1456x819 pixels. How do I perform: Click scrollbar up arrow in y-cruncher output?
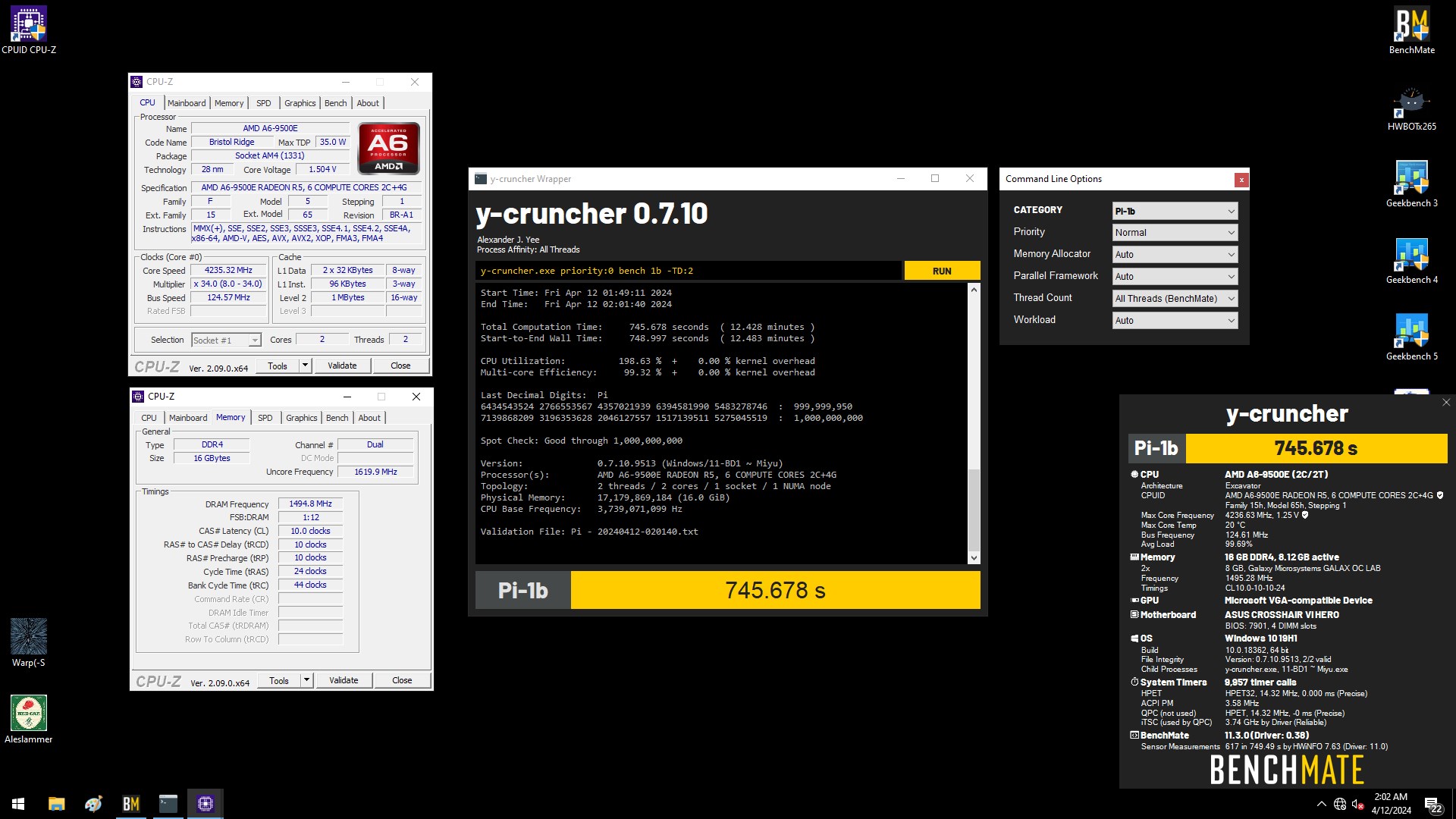[974, 290]
